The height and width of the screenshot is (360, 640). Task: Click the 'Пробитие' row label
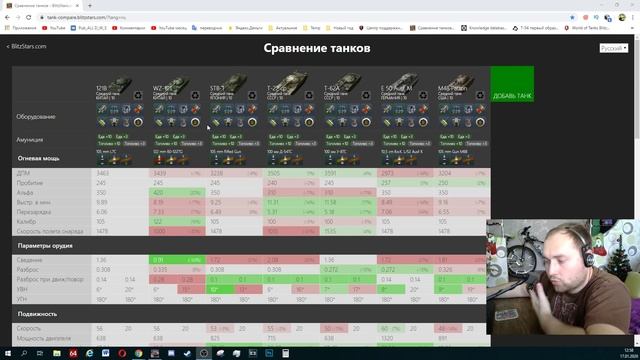click(x=30, y=183)
